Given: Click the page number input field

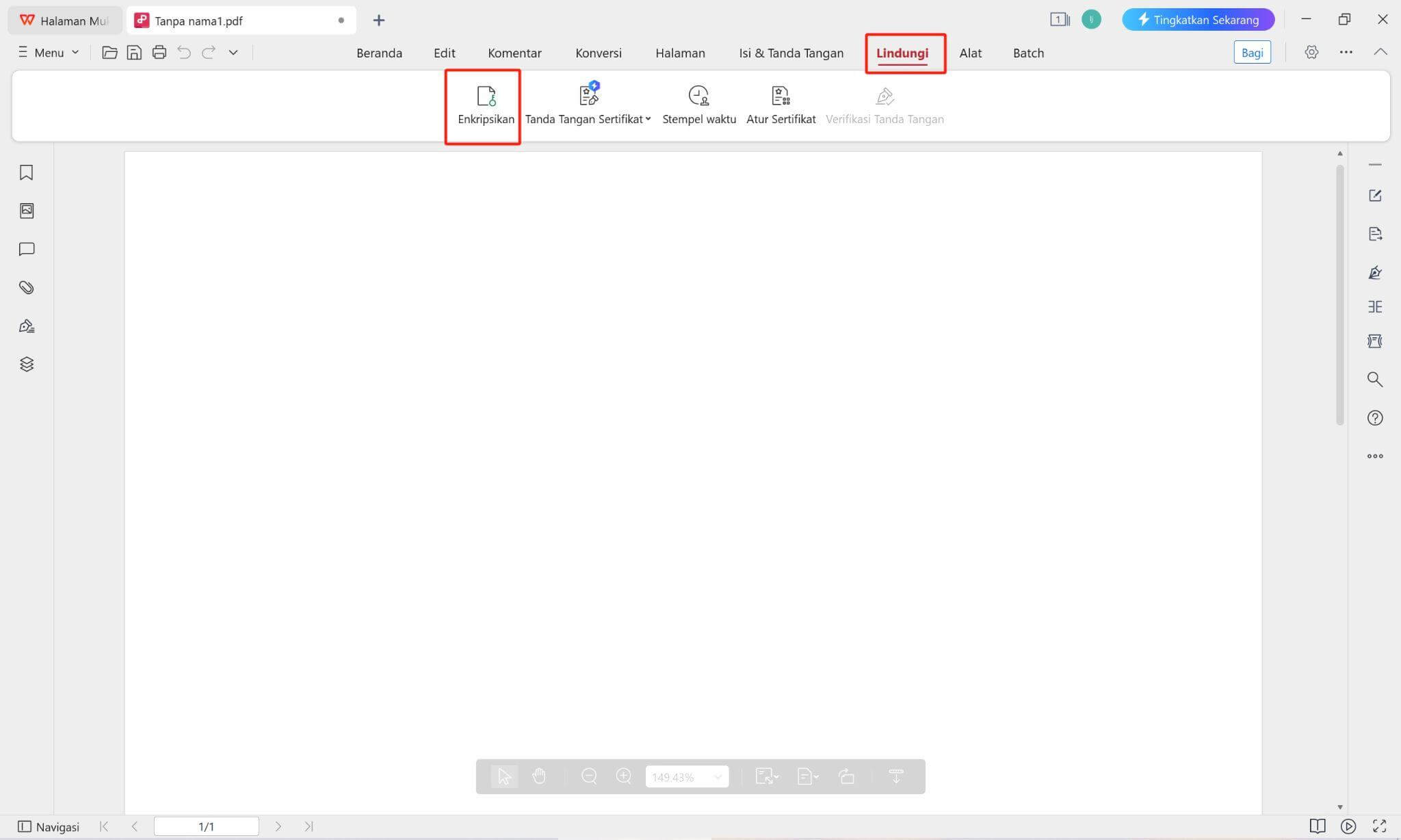Looking at the screenshot, I should click(x=206, y=826).
